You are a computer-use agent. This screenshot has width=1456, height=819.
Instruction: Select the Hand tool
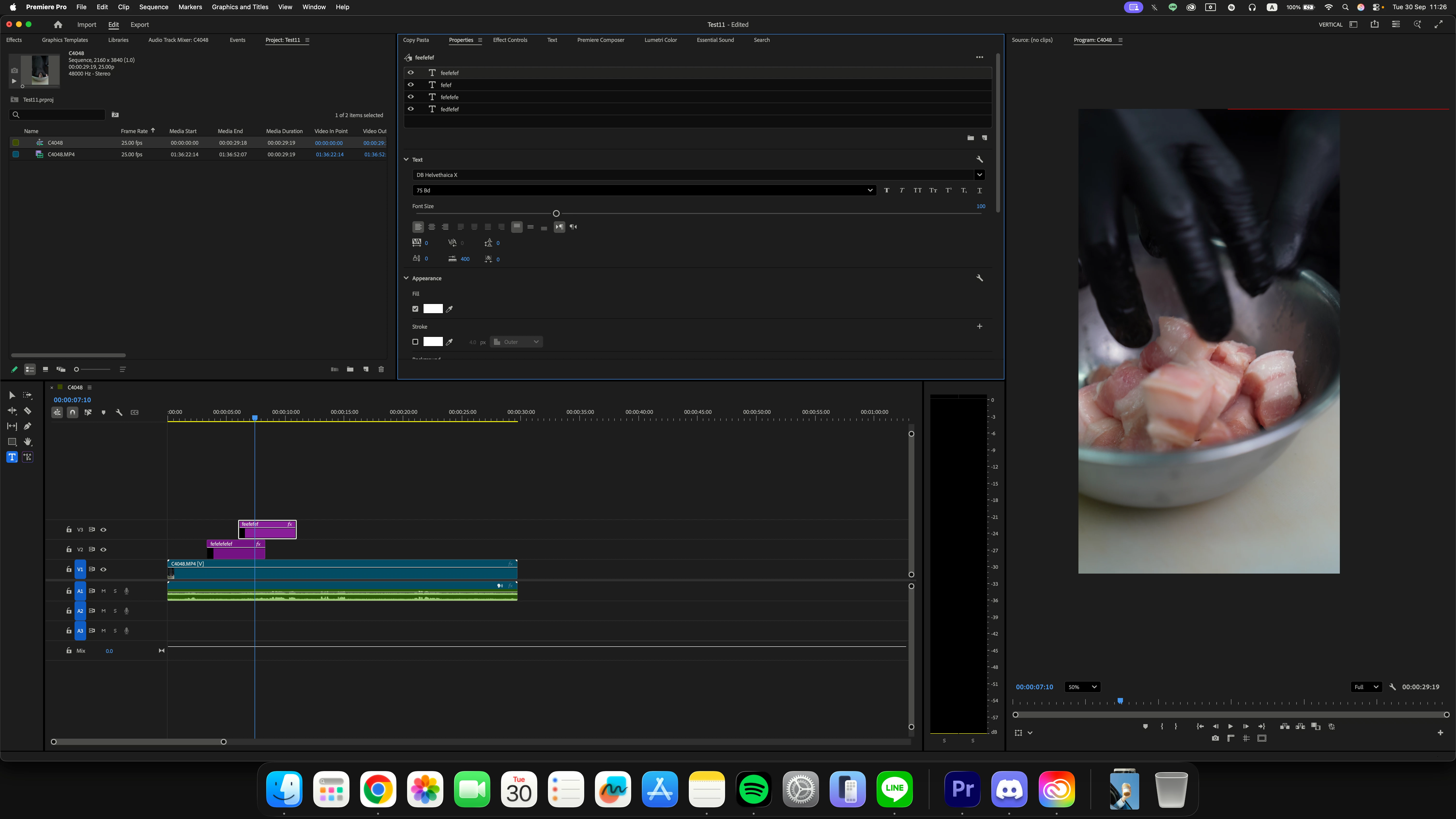27,441
